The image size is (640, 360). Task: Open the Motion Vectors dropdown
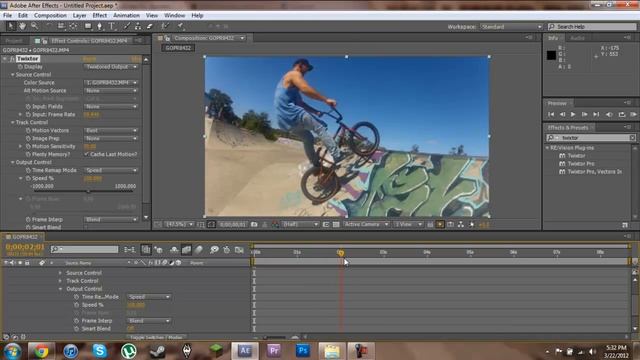pos(111,131)
